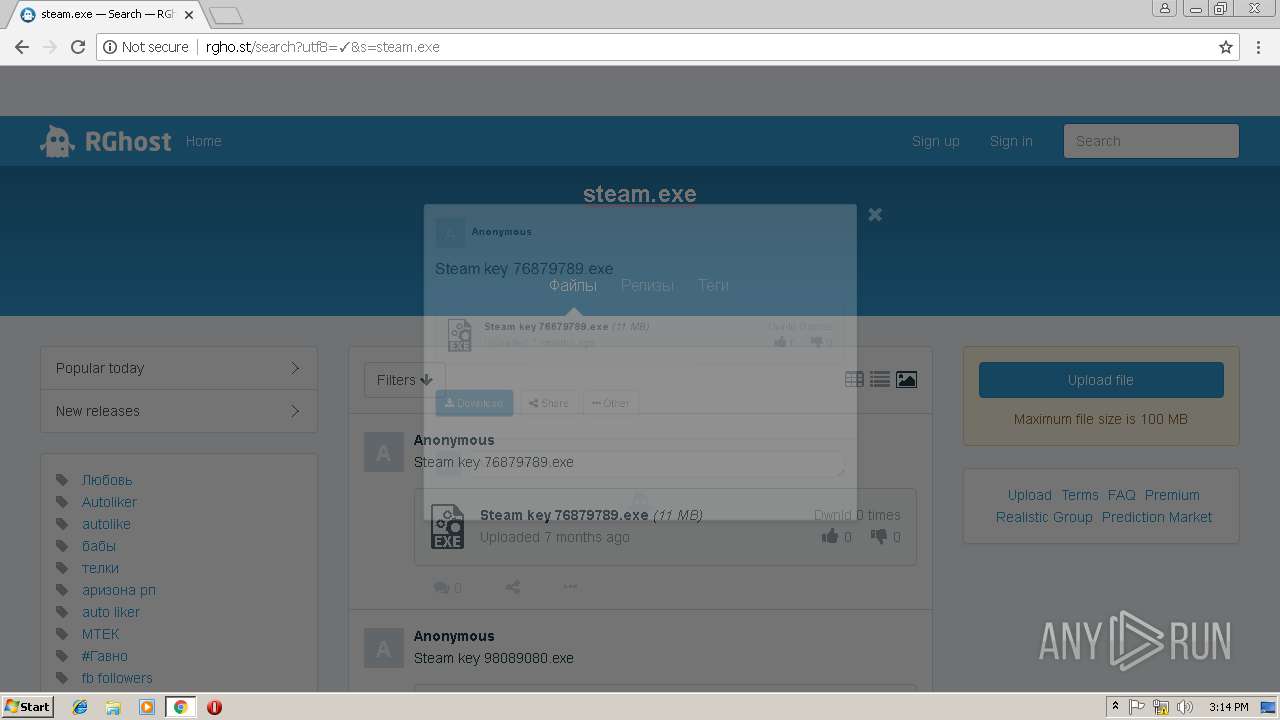1280x720 pixels.
Task: Click the red Opera icon in taskbar
Action: click(x=214, y=707)
